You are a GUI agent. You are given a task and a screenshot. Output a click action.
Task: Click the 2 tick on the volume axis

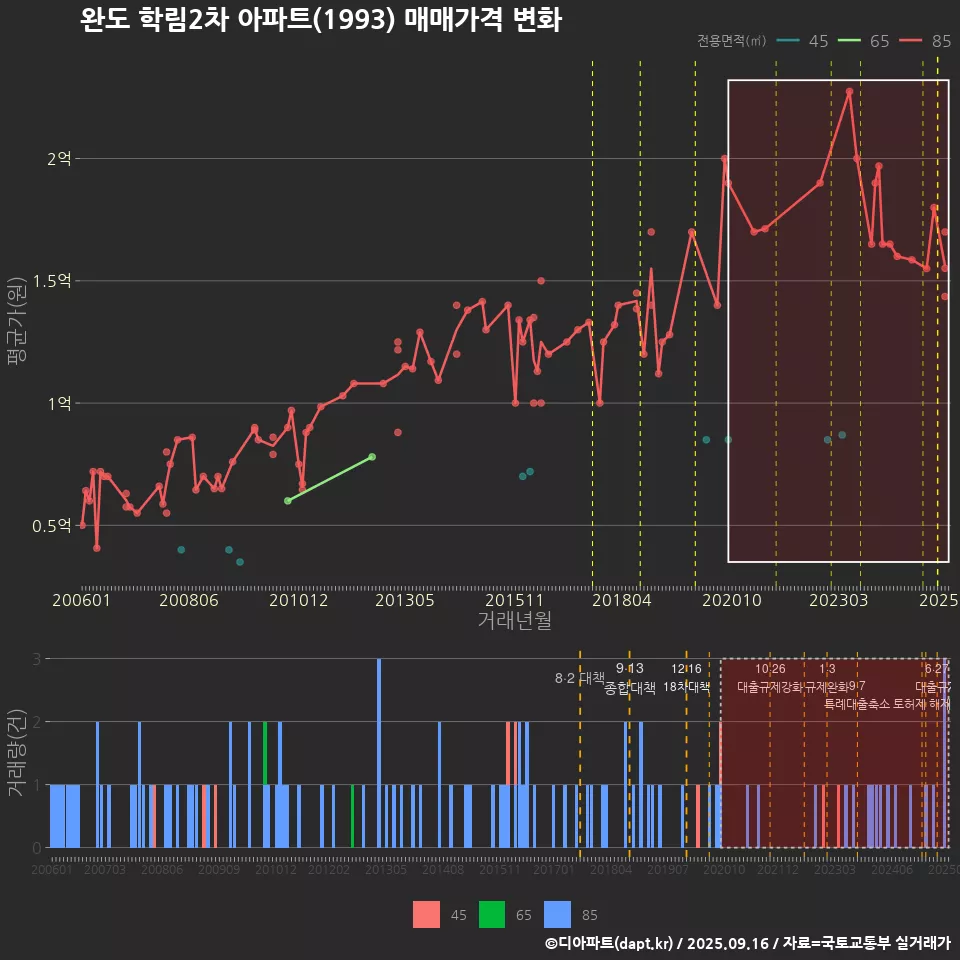37,722
